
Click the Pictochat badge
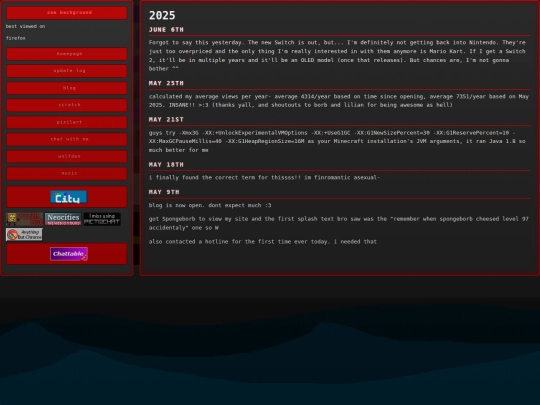point(102,219)
